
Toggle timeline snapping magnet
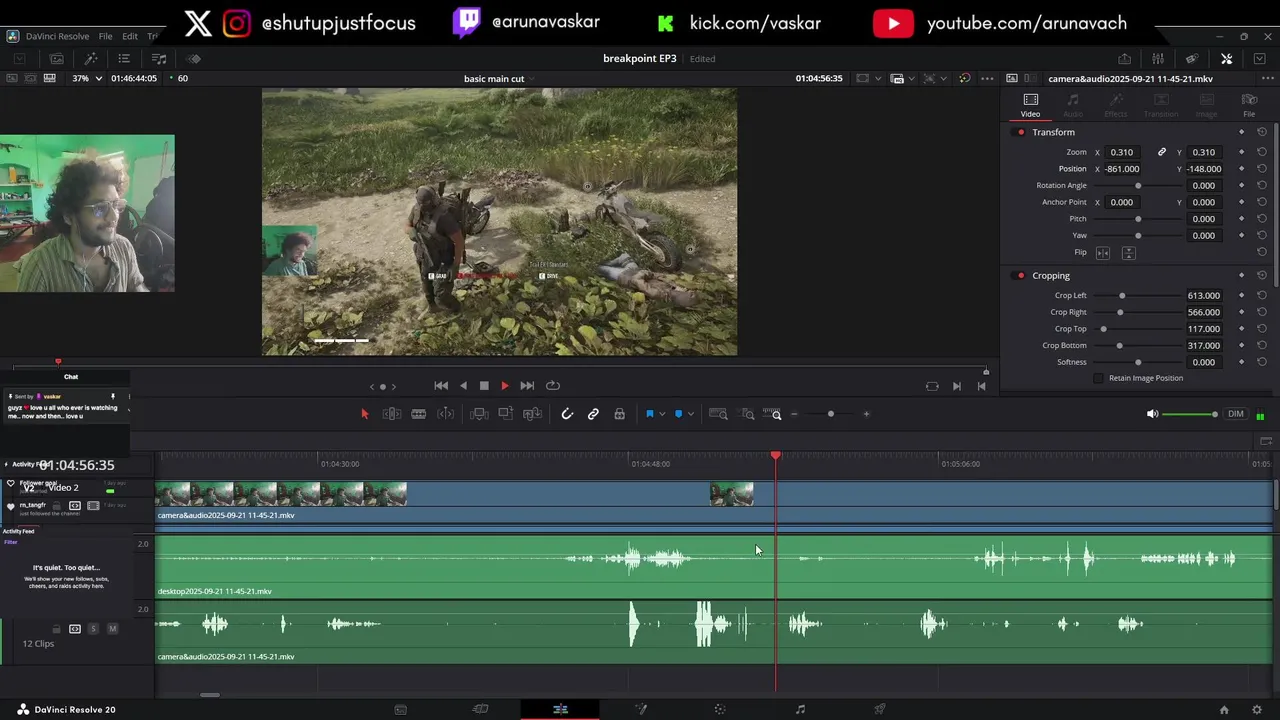pyautogui.click(x=567, y=414)
